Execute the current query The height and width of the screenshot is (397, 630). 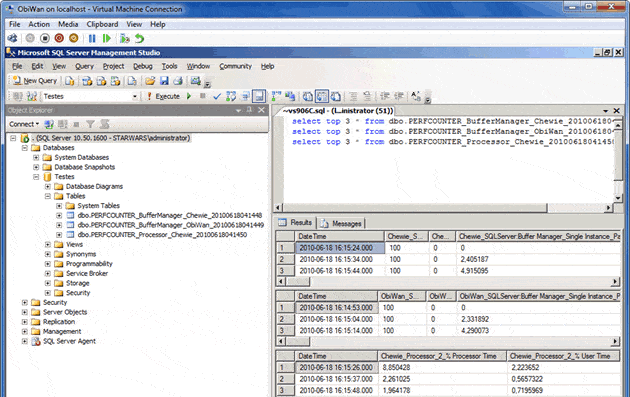163,96
